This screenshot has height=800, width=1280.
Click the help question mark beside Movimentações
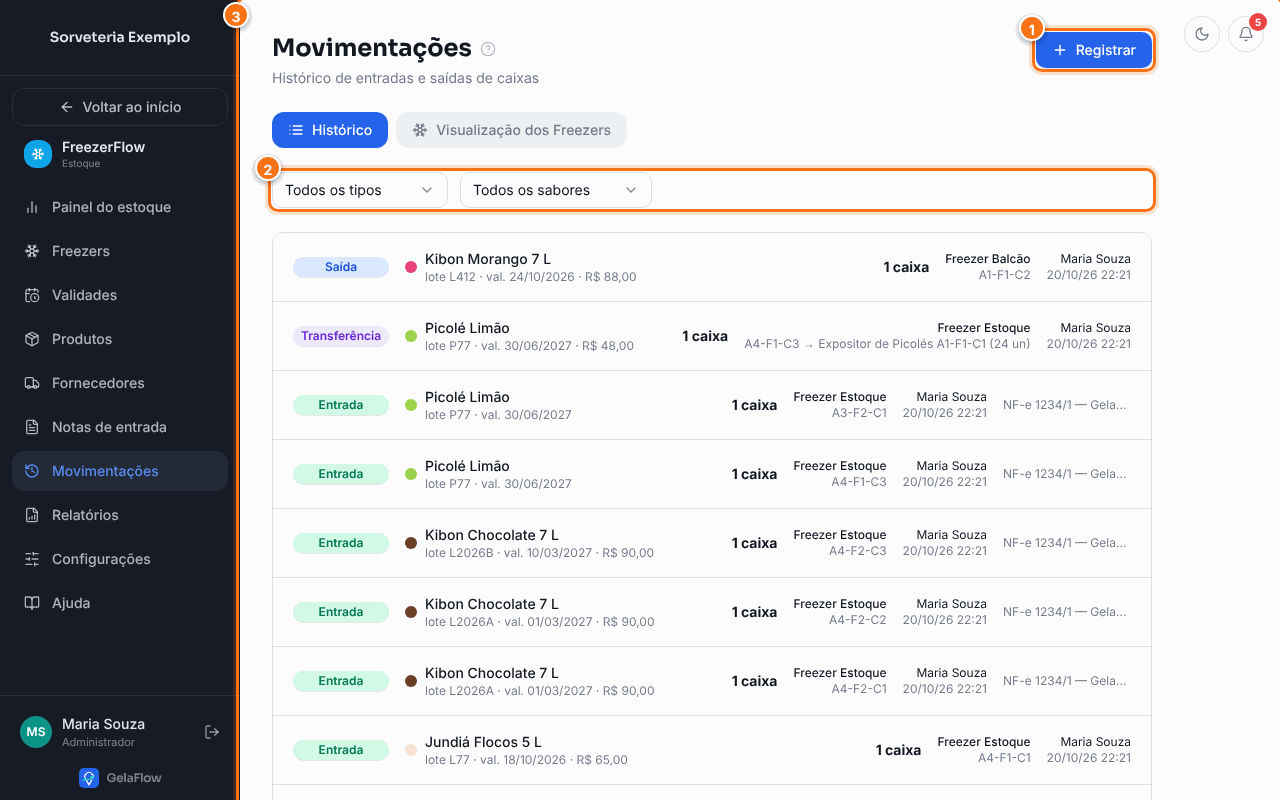point(488,49)
